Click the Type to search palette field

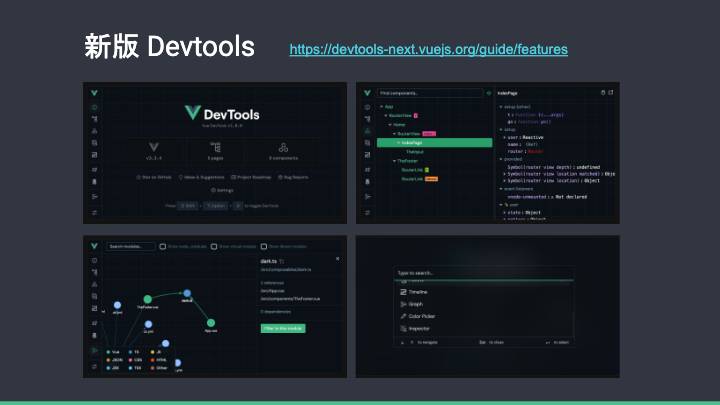pos(484,273)
